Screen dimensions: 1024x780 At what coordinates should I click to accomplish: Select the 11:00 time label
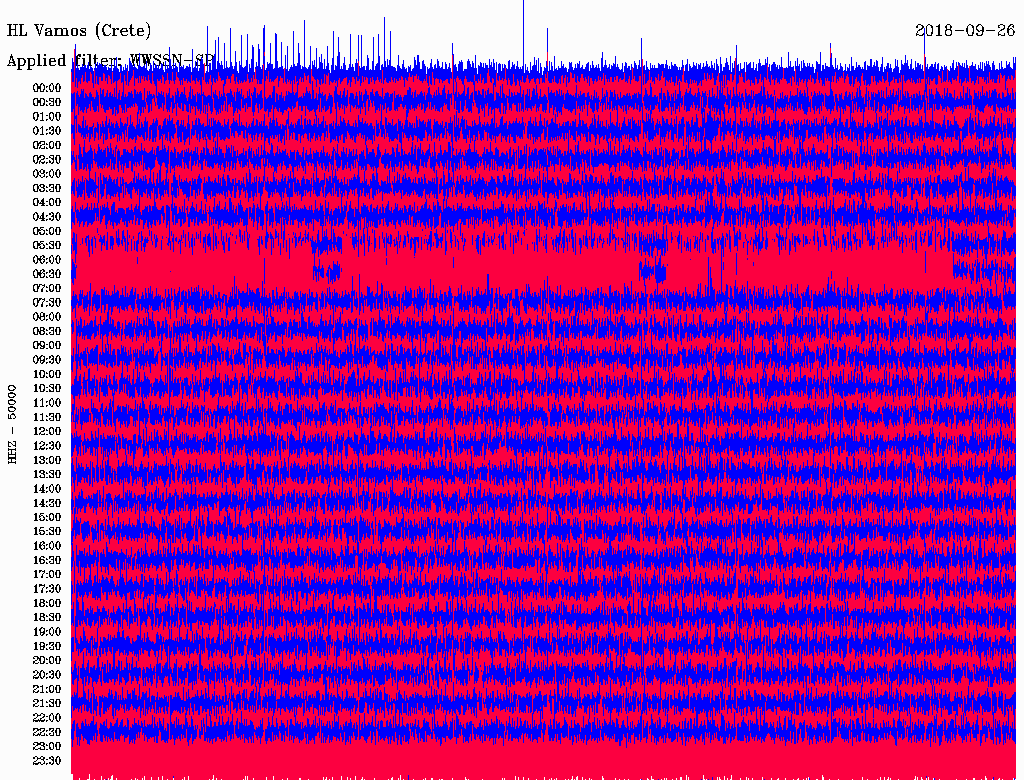[x=47, y=402]
